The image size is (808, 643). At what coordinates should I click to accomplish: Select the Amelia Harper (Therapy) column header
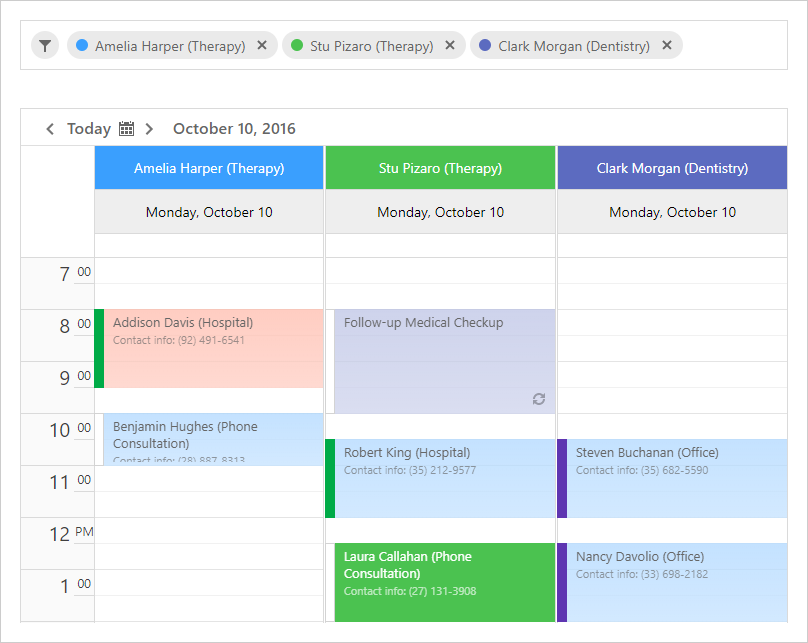pos(209,168)
